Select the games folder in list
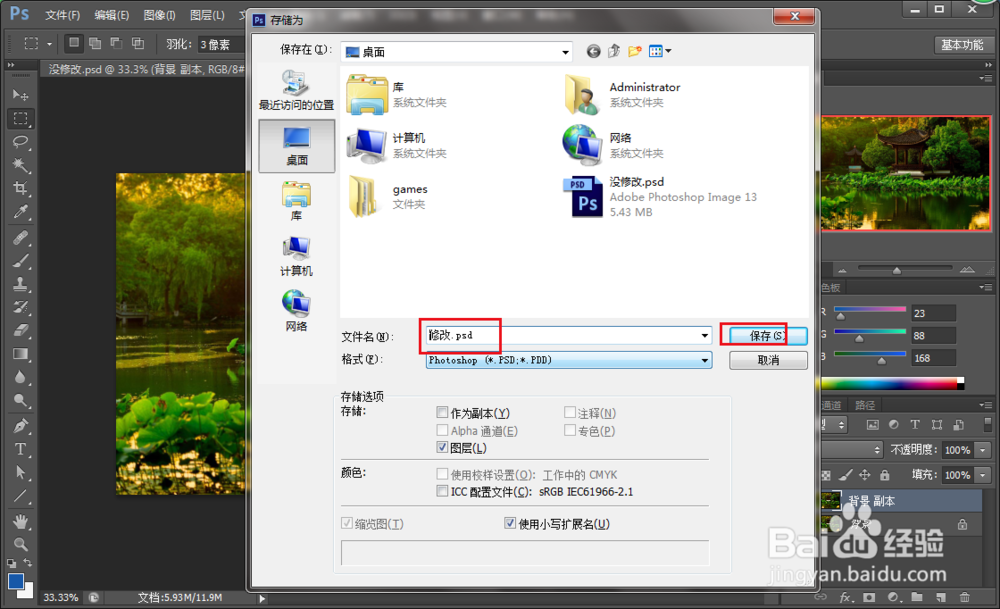1000x609 pixels. [x=388, y=196]
